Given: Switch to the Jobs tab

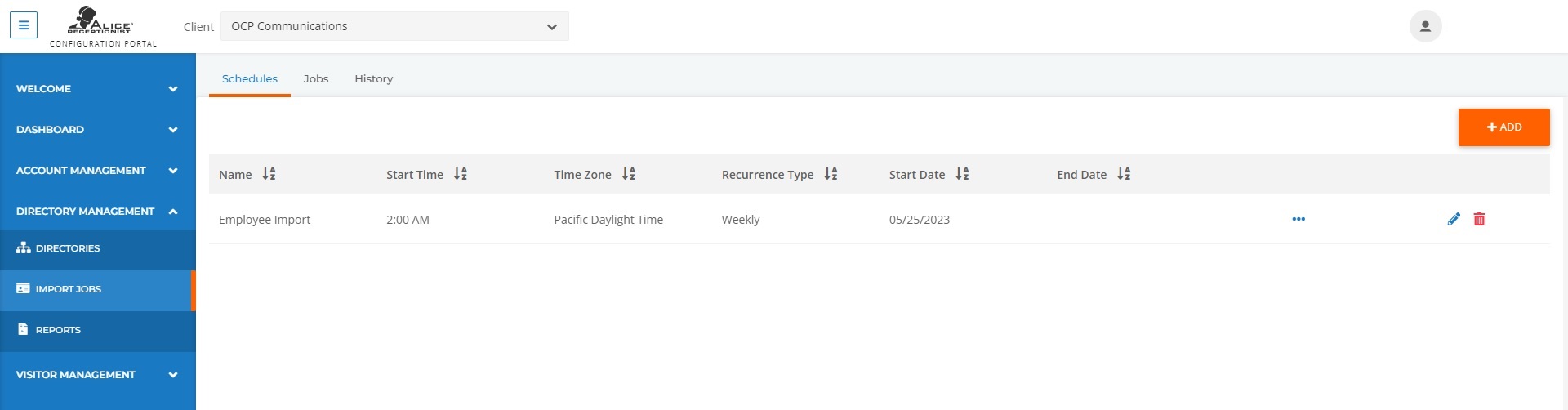Looking at the screenshot, I should click(x=316, y=79).
